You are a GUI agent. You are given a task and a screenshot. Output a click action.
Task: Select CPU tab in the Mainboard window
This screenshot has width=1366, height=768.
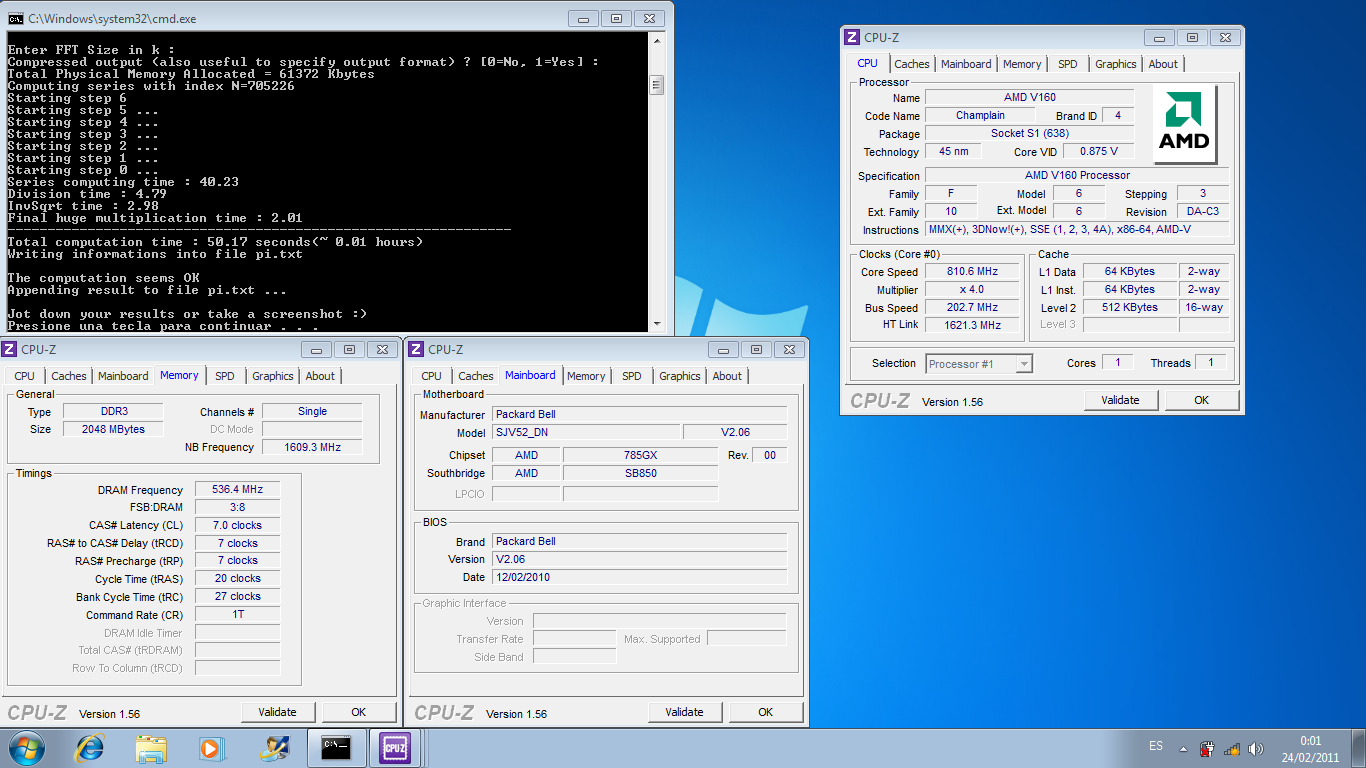[x=431, y=376]
